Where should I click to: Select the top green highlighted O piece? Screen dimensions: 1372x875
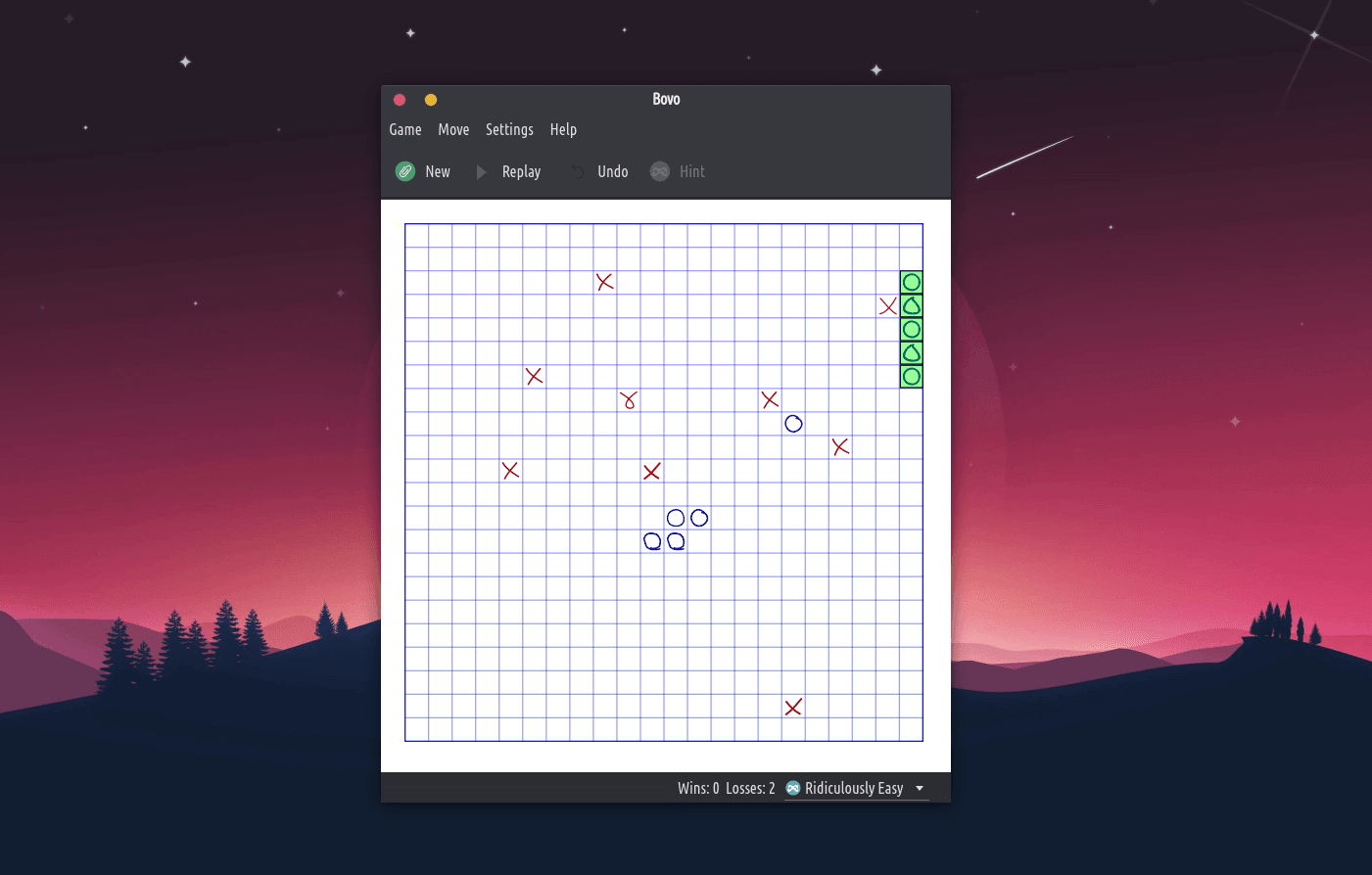pos(912,283)
